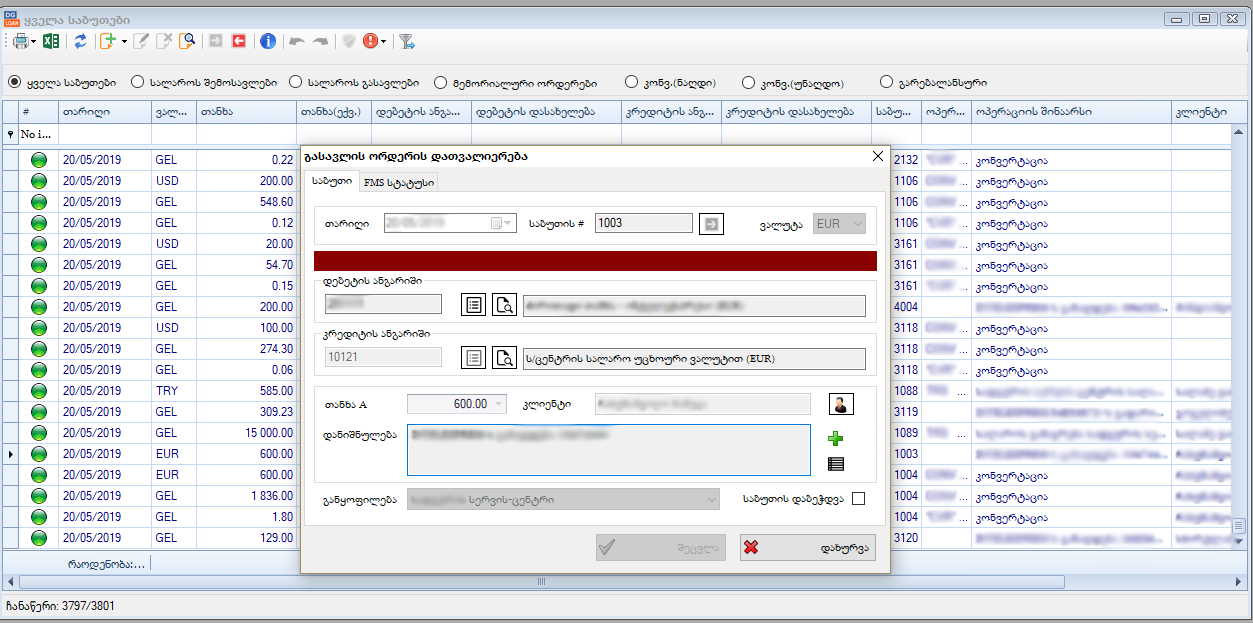This screenshot has width=1253, height=623.
Task: Enable the საბუთის დაბეჭდვა checkbox
Action: click(858, 498)
